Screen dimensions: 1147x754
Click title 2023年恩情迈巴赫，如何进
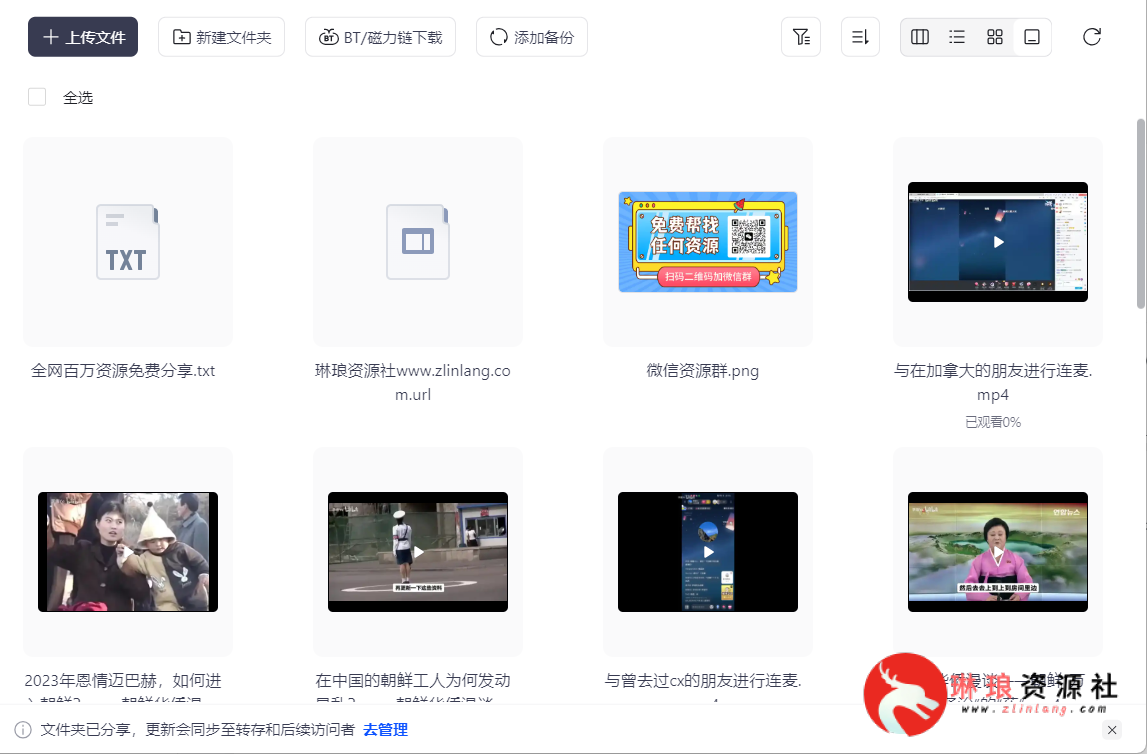point(123,681)
